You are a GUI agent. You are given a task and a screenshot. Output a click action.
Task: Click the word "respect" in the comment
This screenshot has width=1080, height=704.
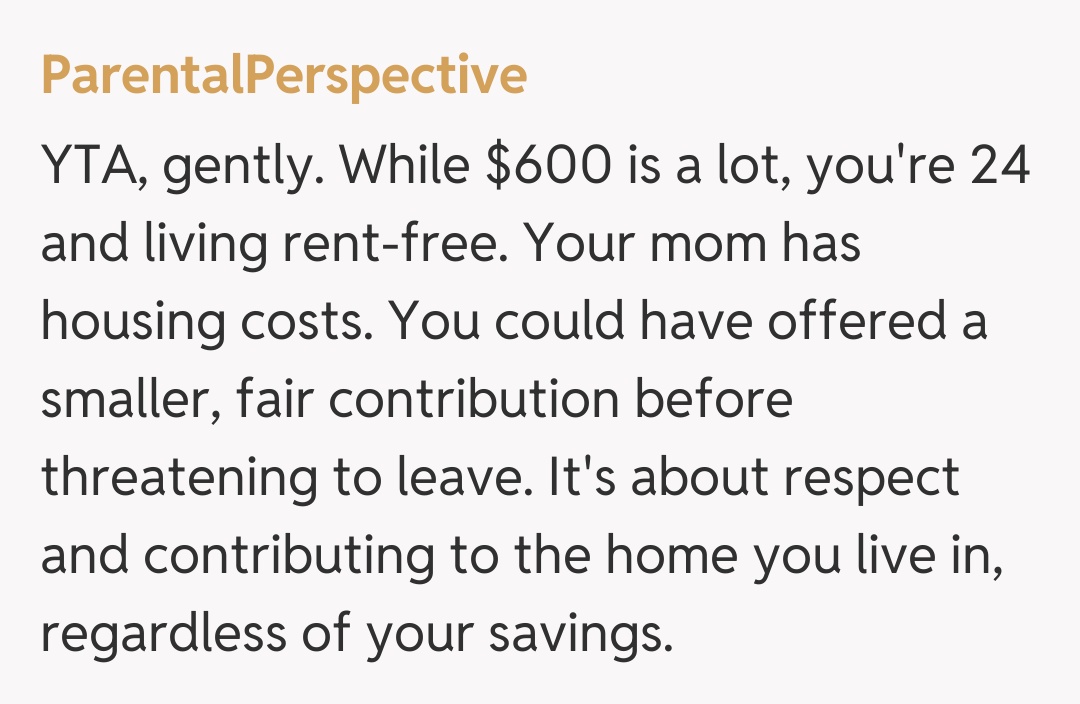point(870,479)
